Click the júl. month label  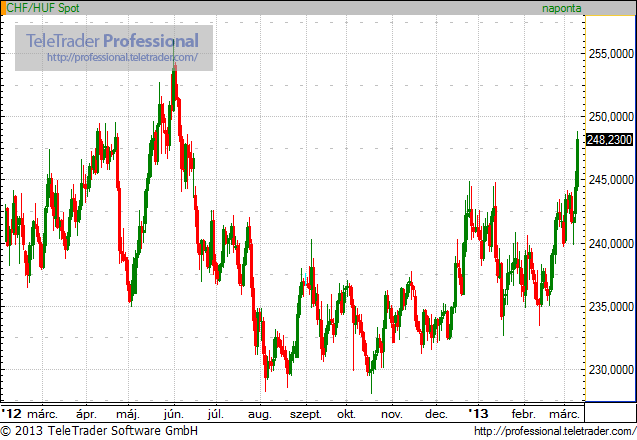(215, 414)
